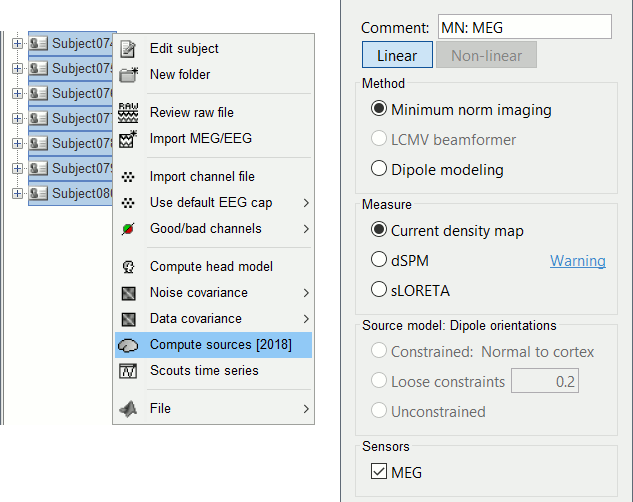
Task: Click the Compute head model icon
Action: [128, 267]
